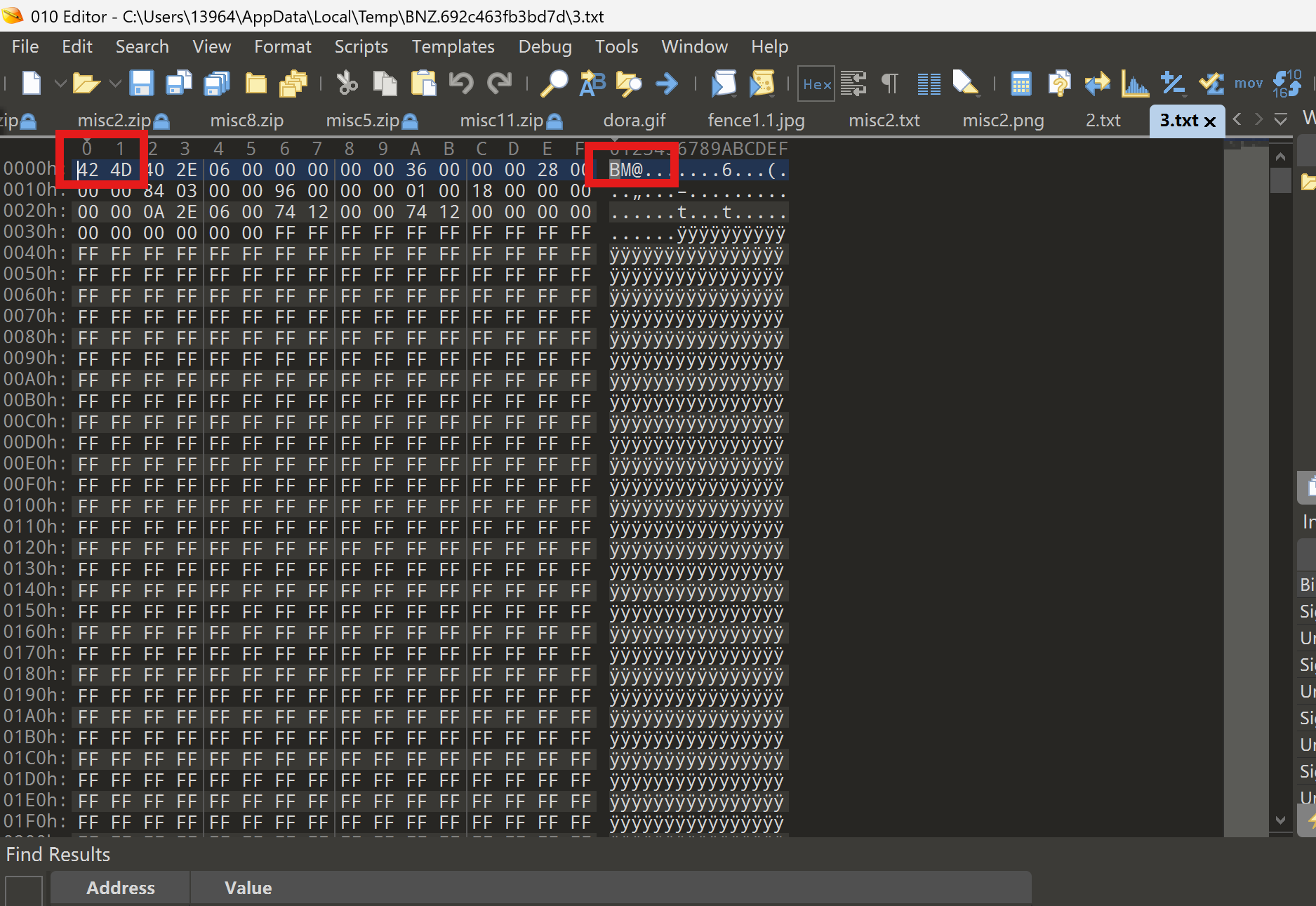1316x906 pixels.
Task: Switch to the misc2.png tab
Action: [x=1004, y=121]
